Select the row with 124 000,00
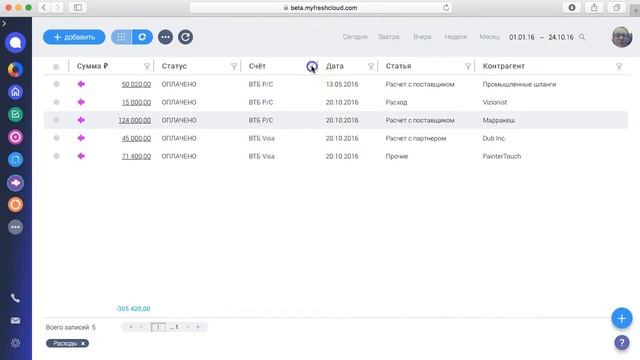Screen dimensions: 640x360 click(x=56, y=120)
